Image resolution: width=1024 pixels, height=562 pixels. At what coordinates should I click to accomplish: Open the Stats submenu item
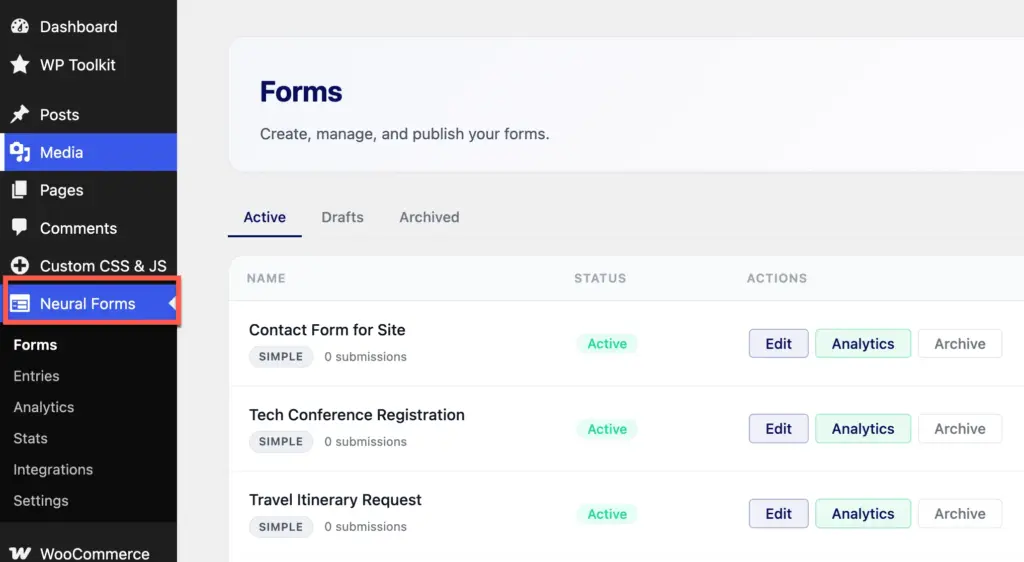(31, 438)
